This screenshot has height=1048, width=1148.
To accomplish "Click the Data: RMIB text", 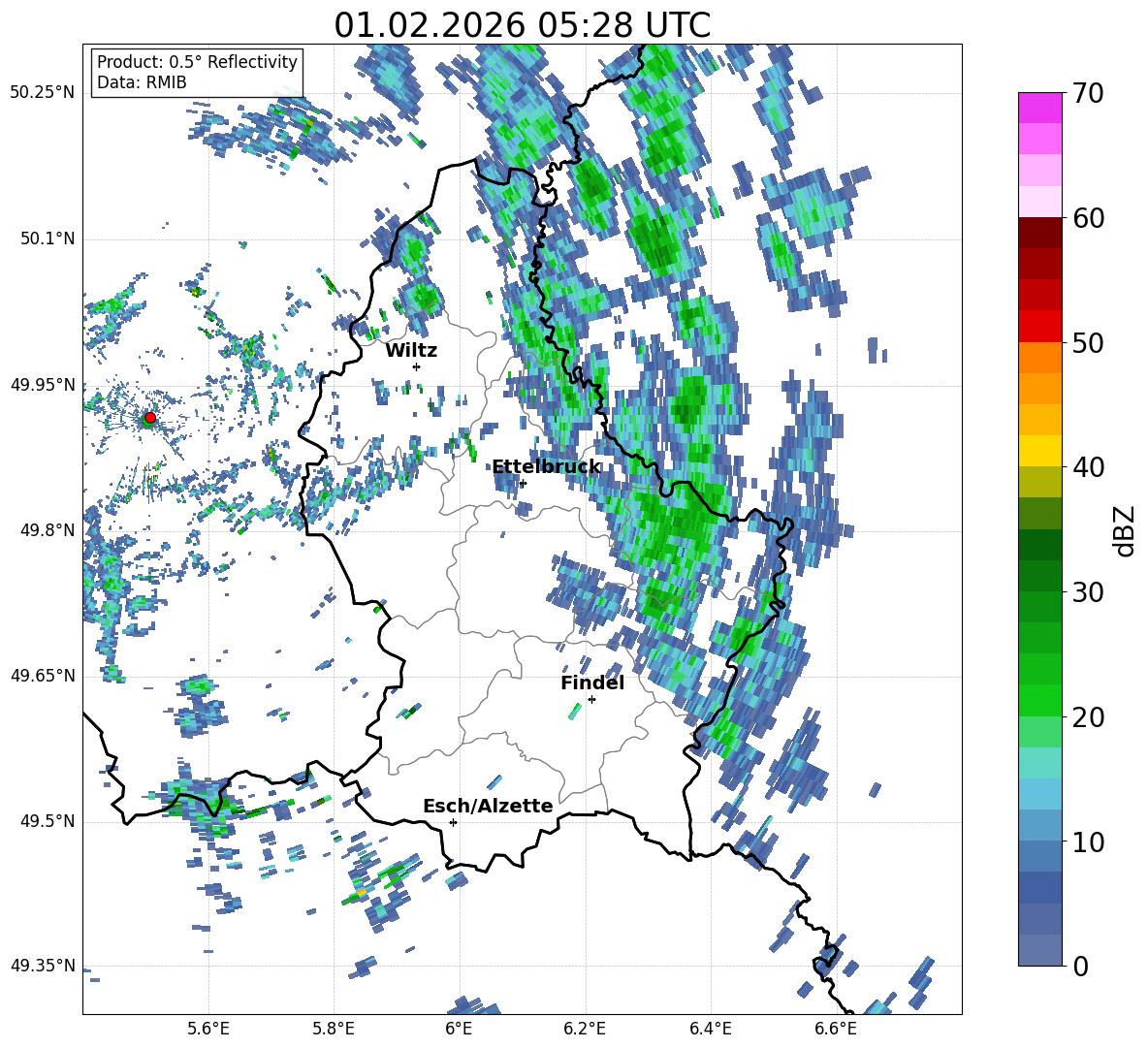I will pos(142,82).
